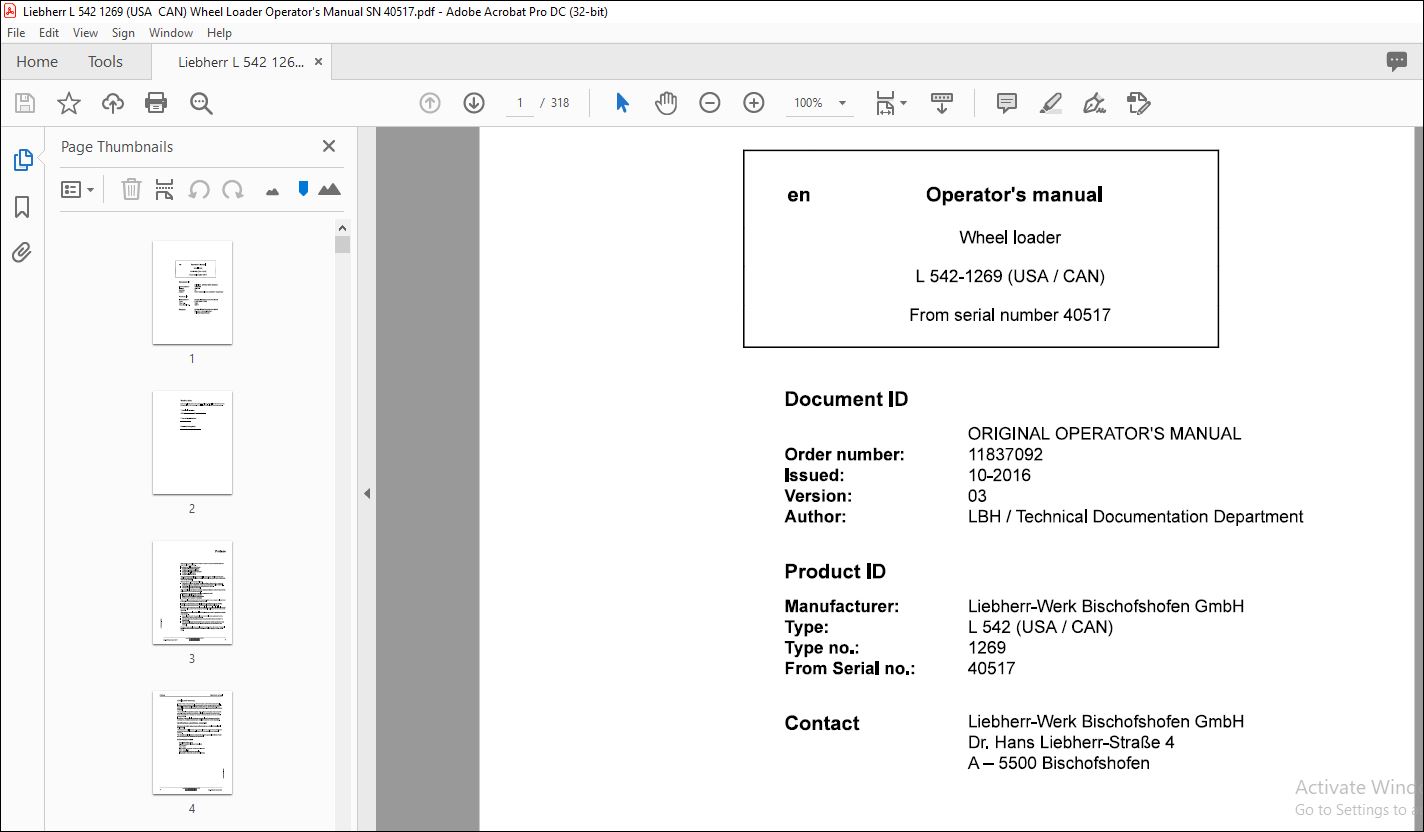Adjust the thumbnail size slider handle
The height and width of the screenshot is (832, 1424).
point(303,188)
